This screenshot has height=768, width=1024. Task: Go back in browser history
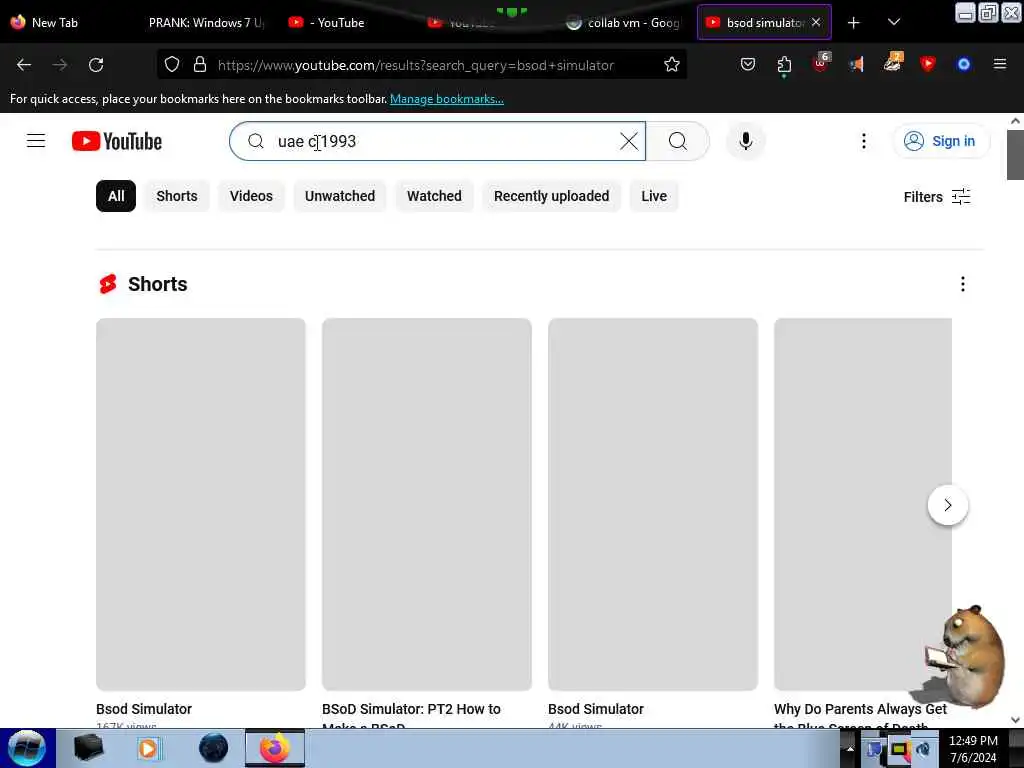[x=24, y=65]
